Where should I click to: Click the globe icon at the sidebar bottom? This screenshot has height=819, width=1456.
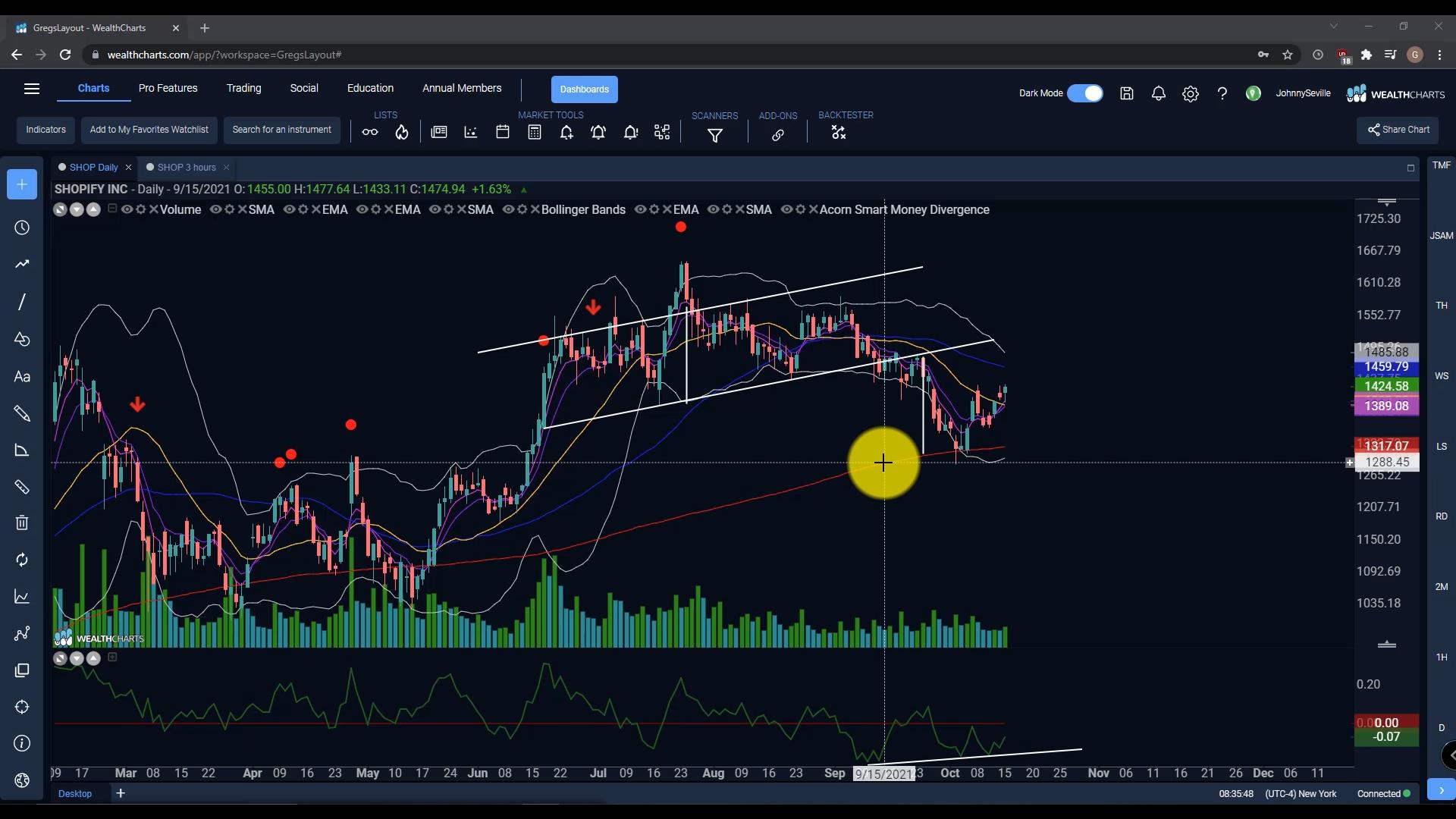pos(22,780)
